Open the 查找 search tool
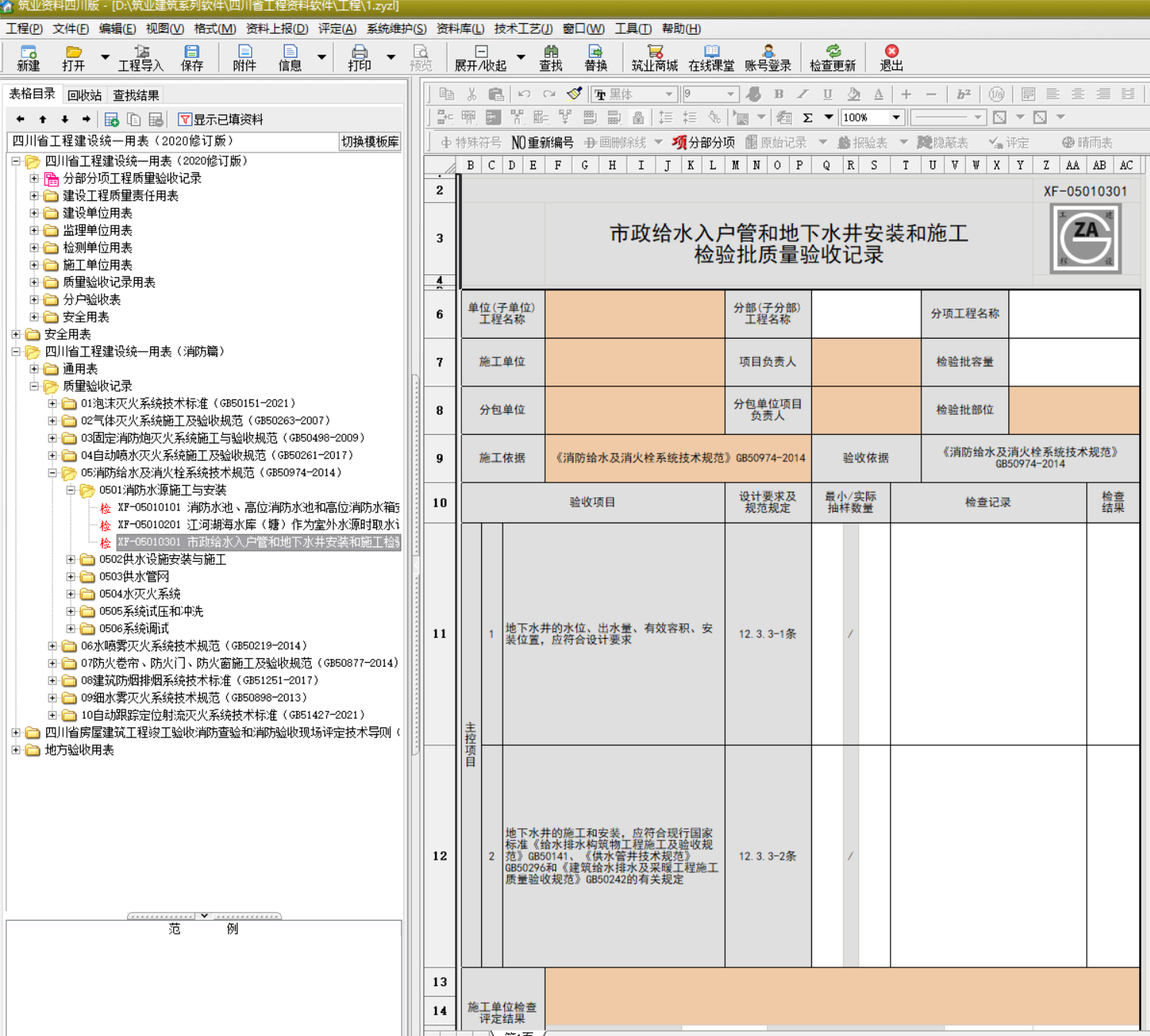1150x1036 pixels. tap(551, 58)
